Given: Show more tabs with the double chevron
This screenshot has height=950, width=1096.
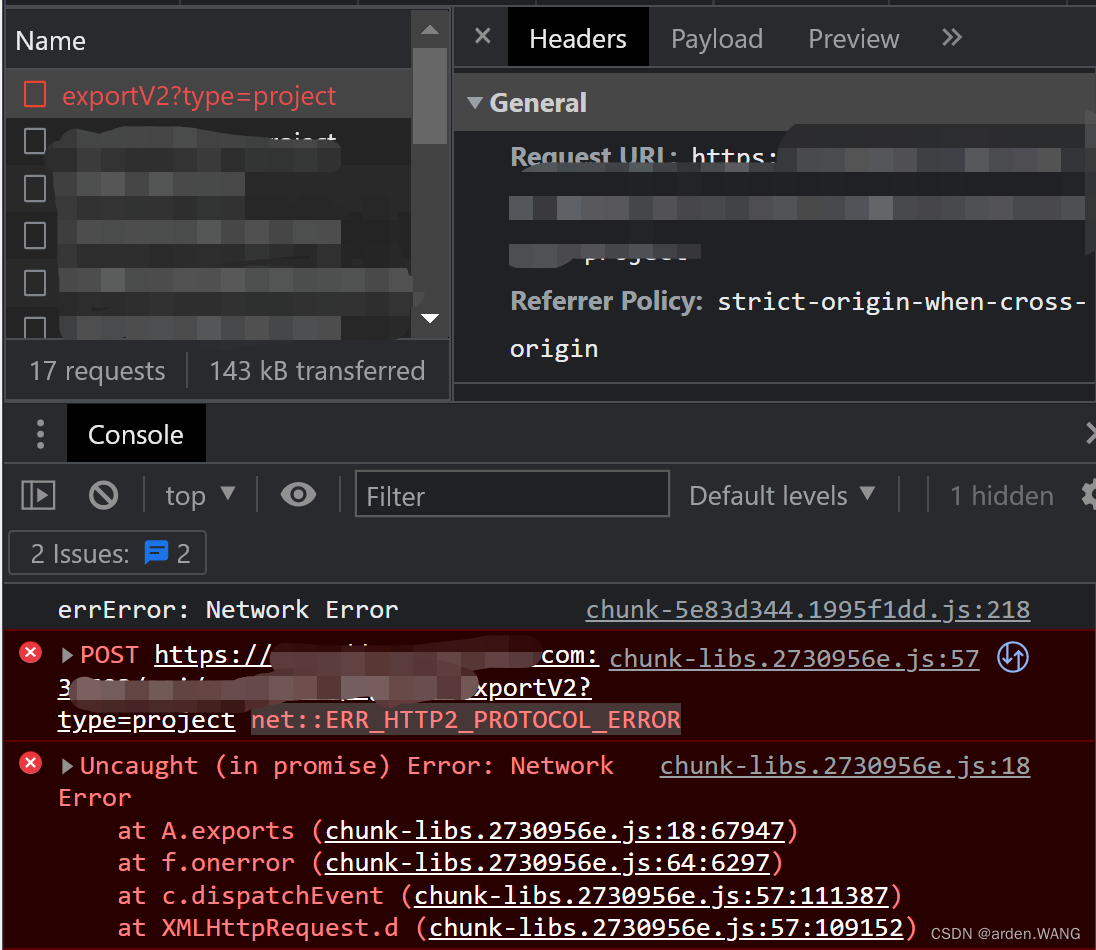Looking at the screenshot, I should 951,38.
